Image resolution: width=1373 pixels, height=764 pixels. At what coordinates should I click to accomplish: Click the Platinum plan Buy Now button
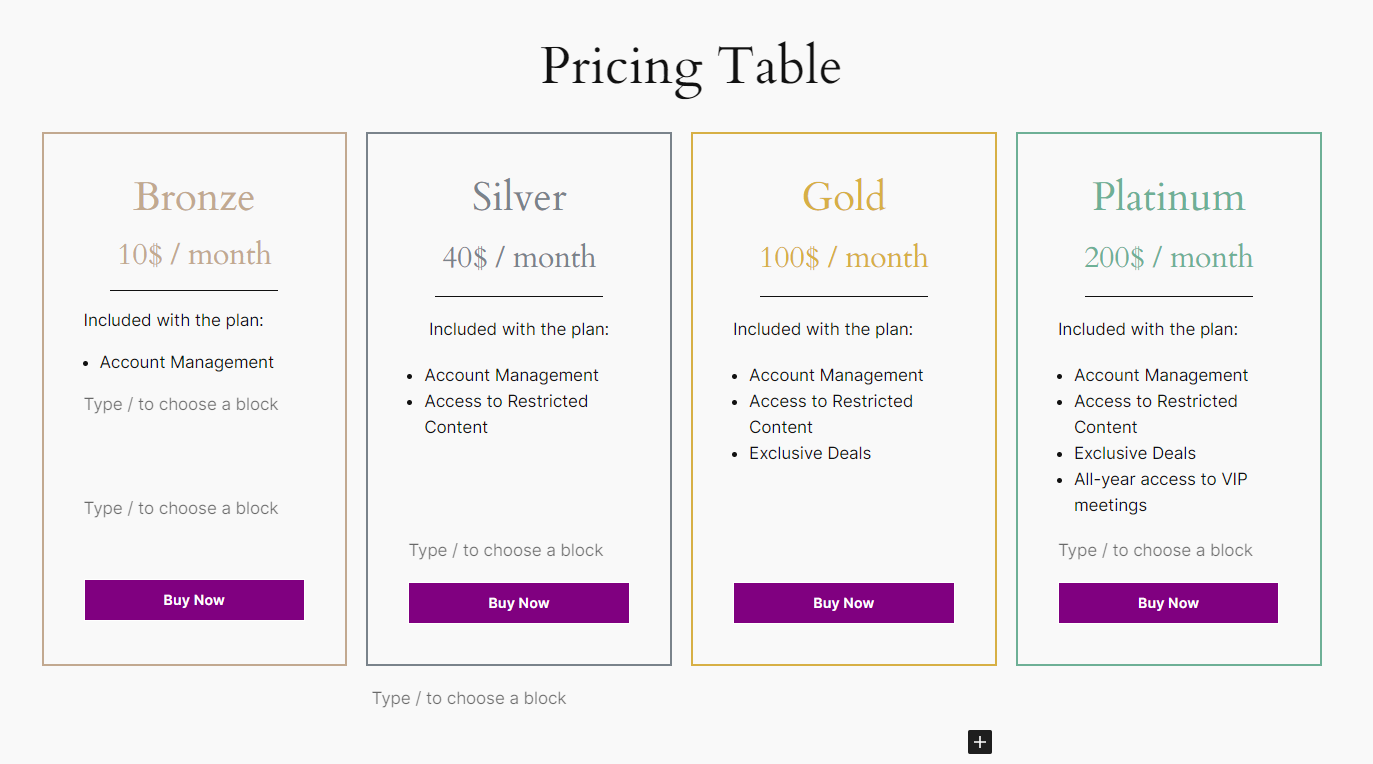point(1168,603)
